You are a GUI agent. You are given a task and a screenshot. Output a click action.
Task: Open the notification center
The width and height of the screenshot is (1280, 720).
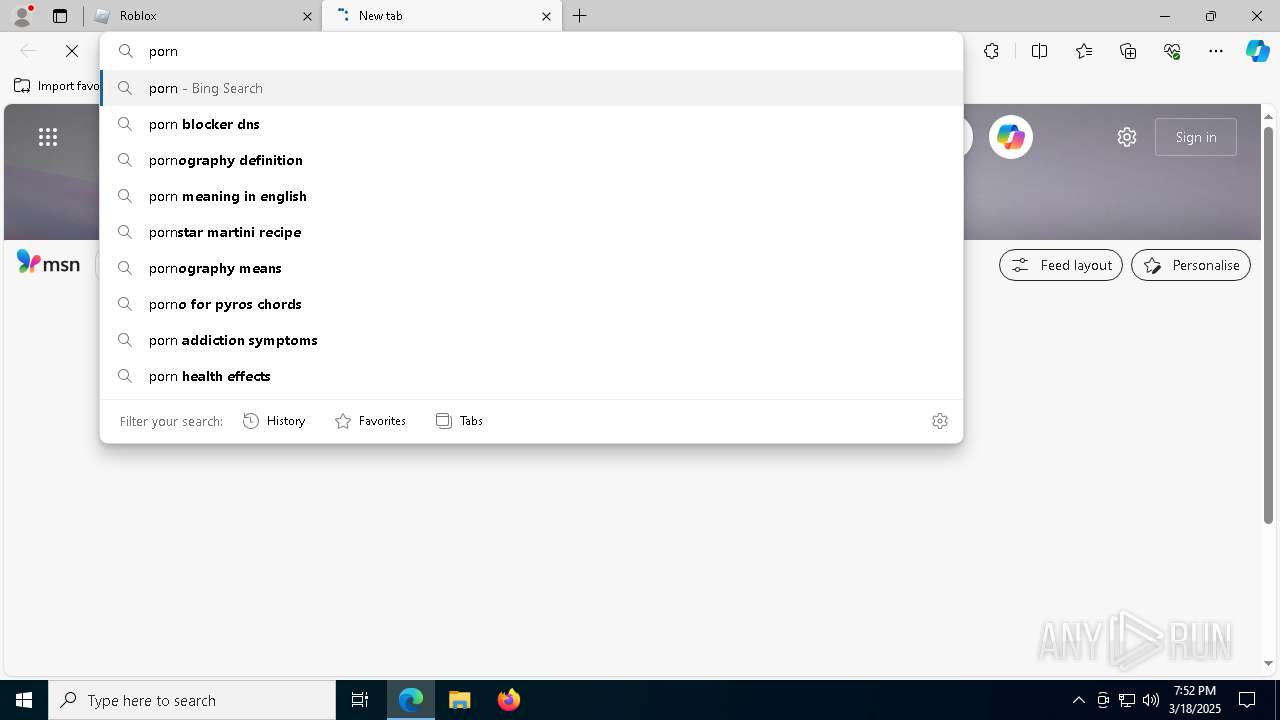click(1247, 700)
